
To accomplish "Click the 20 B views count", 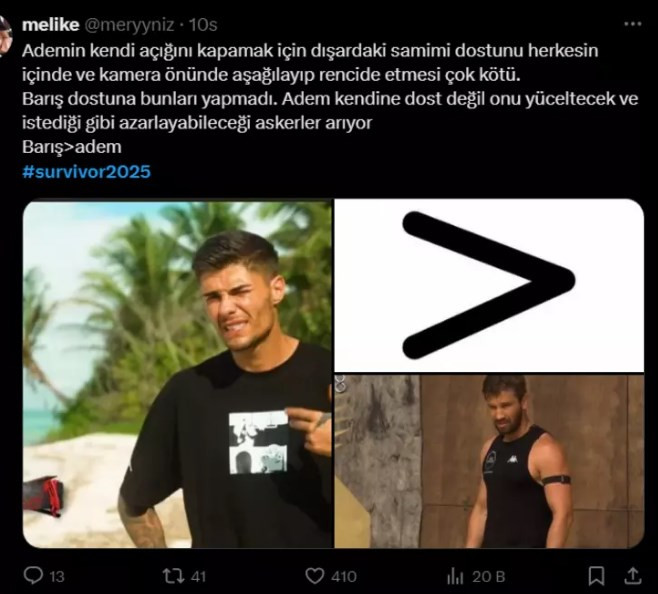I will pos(486,575).
